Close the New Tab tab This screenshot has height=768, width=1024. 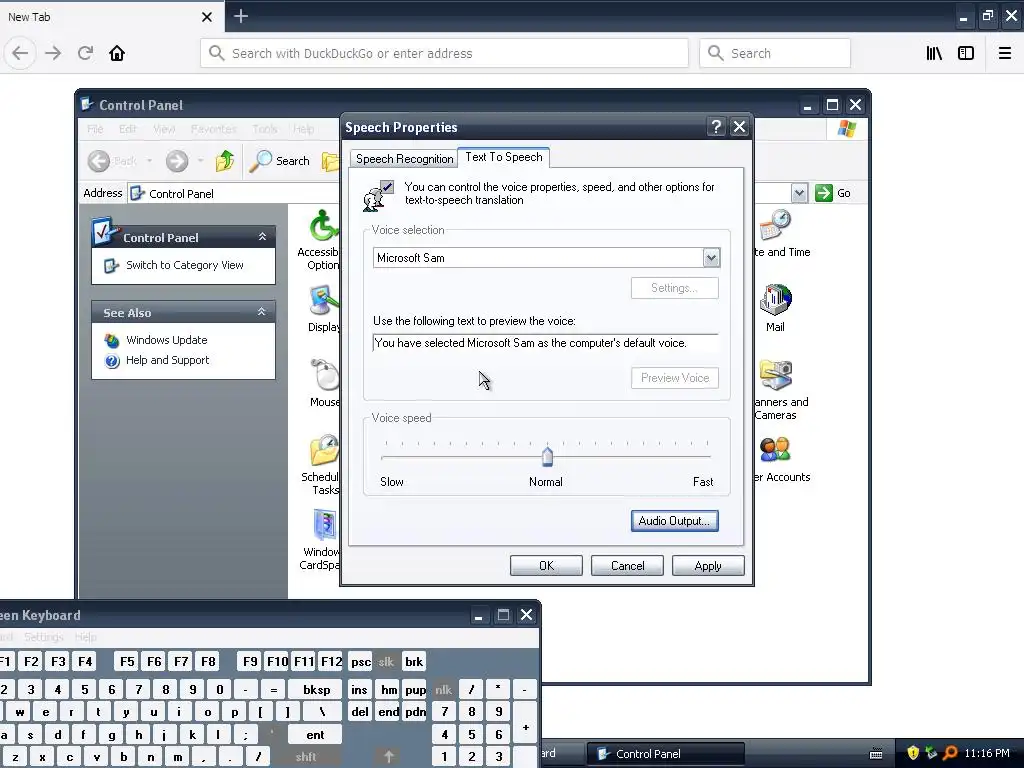206,17
